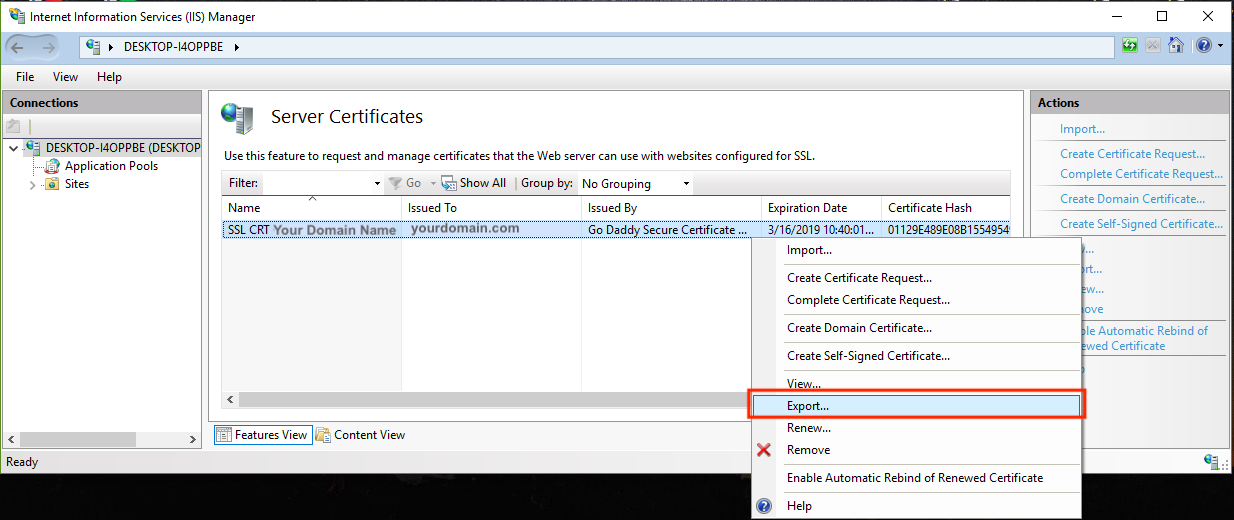Collapse the DESKTOP-I4OPPBE server node
Viewport: 1234px width, 520px height.
pyautogui.click(x=12, y=148)
